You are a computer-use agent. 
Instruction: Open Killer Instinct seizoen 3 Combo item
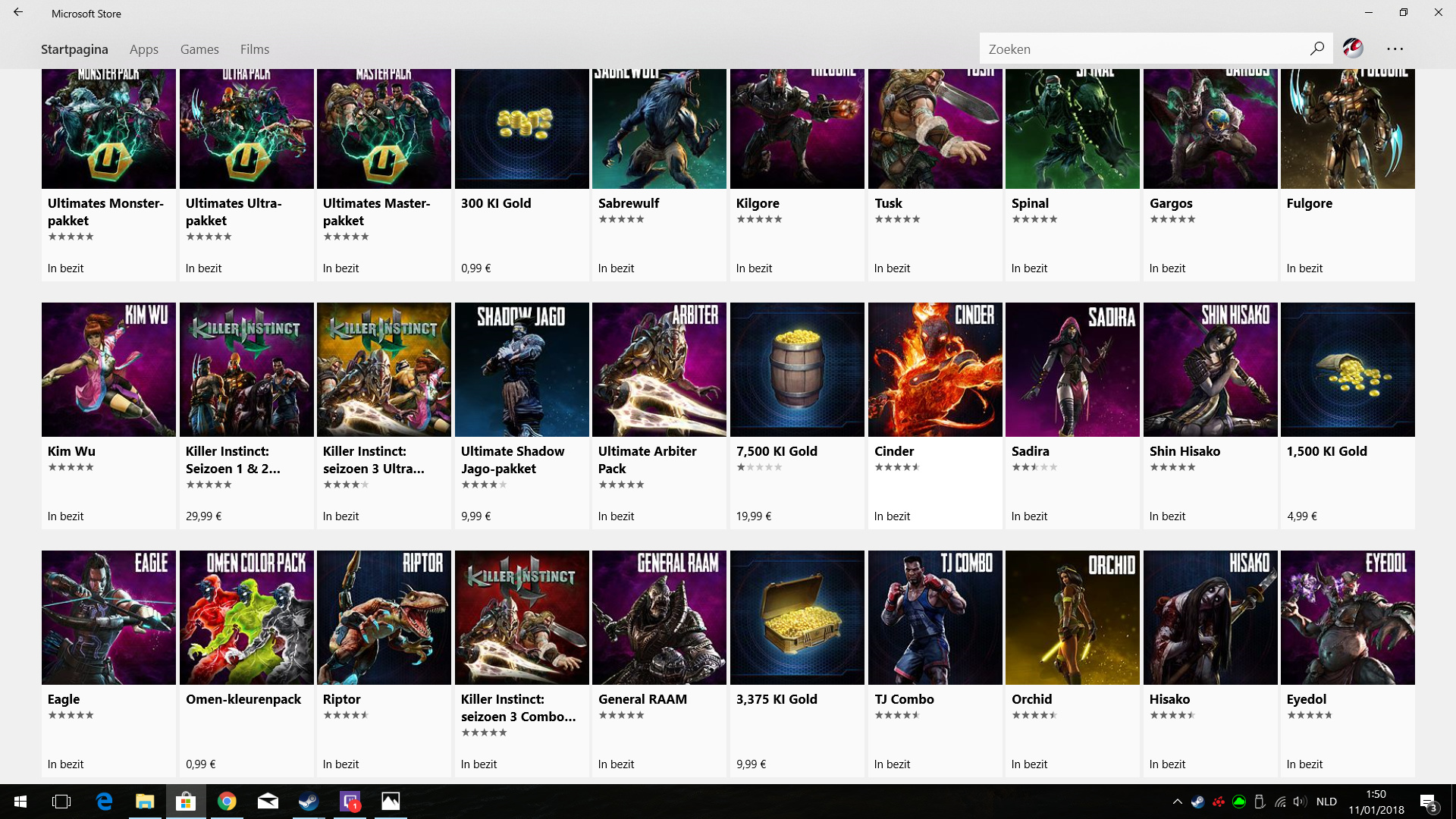click(x=522, y=664)
